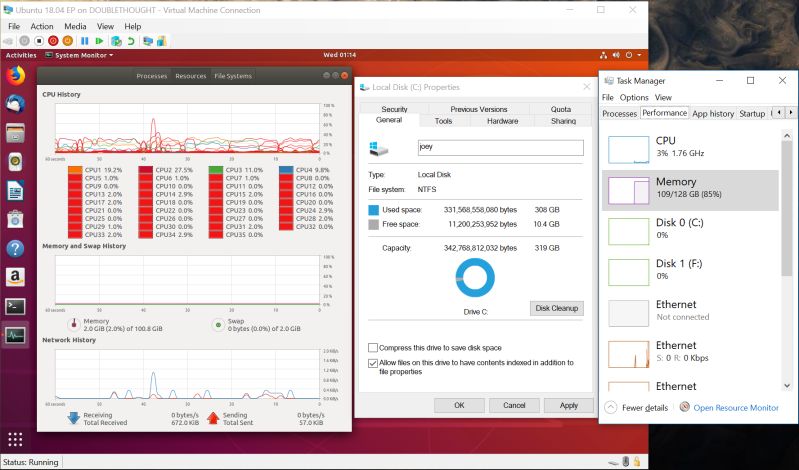Uncheck Allow files to have contents indexed
The height and width of the screenshot is (470, 799).
(372, 363)
